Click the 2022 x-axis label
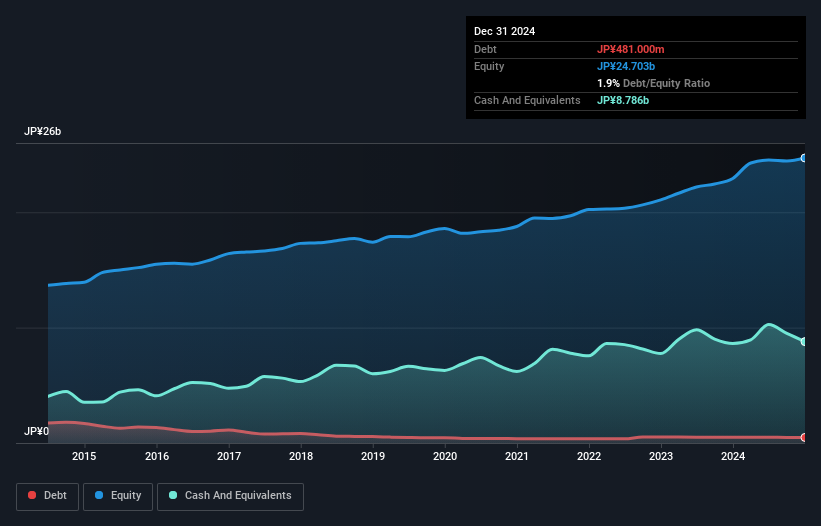The width and height of the screenshot is (821, 526). click(x=589, y=456)
